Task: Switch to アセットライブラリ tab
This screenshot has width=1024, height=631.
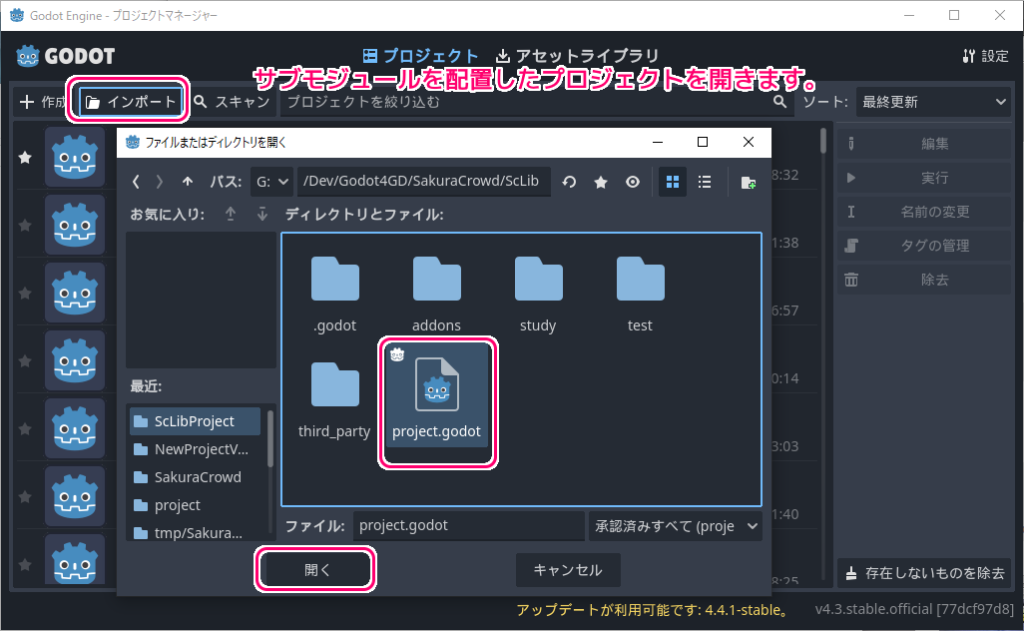Action: point(577,56)
